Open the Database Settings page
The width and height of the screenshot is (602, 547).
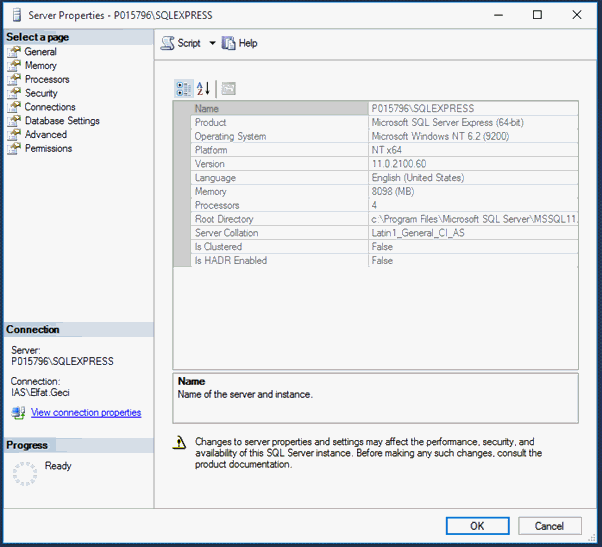pyautogui.click(x=62, y=121)
